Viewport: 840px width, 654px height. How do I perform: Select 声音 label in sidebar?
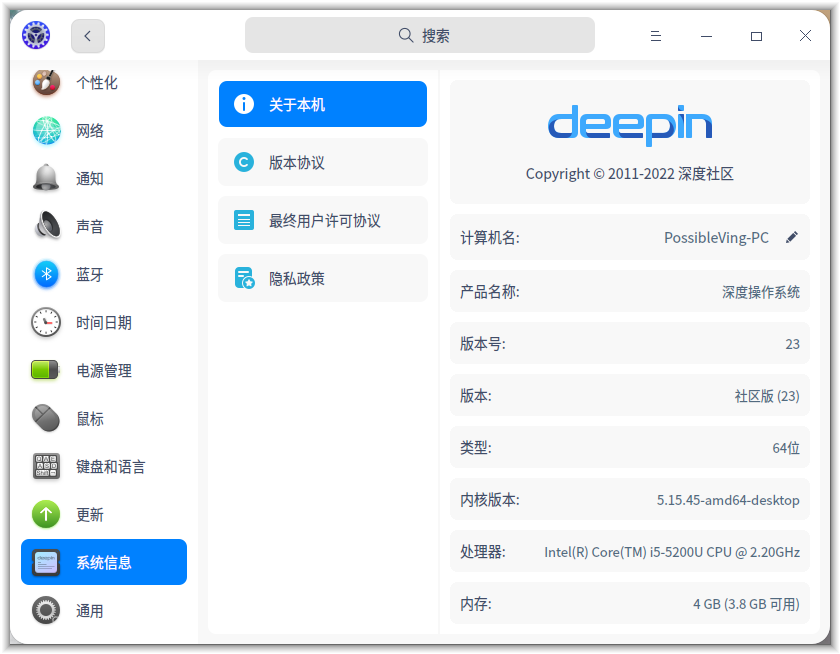pos(90,226)
